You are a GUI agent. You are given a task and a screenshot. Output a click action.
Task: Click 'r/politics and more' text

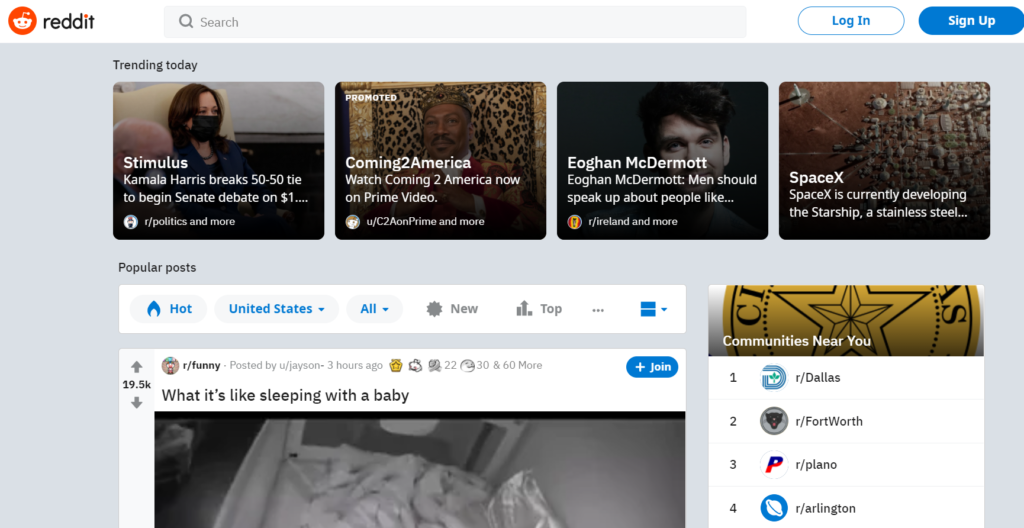(x=189, y=222)
